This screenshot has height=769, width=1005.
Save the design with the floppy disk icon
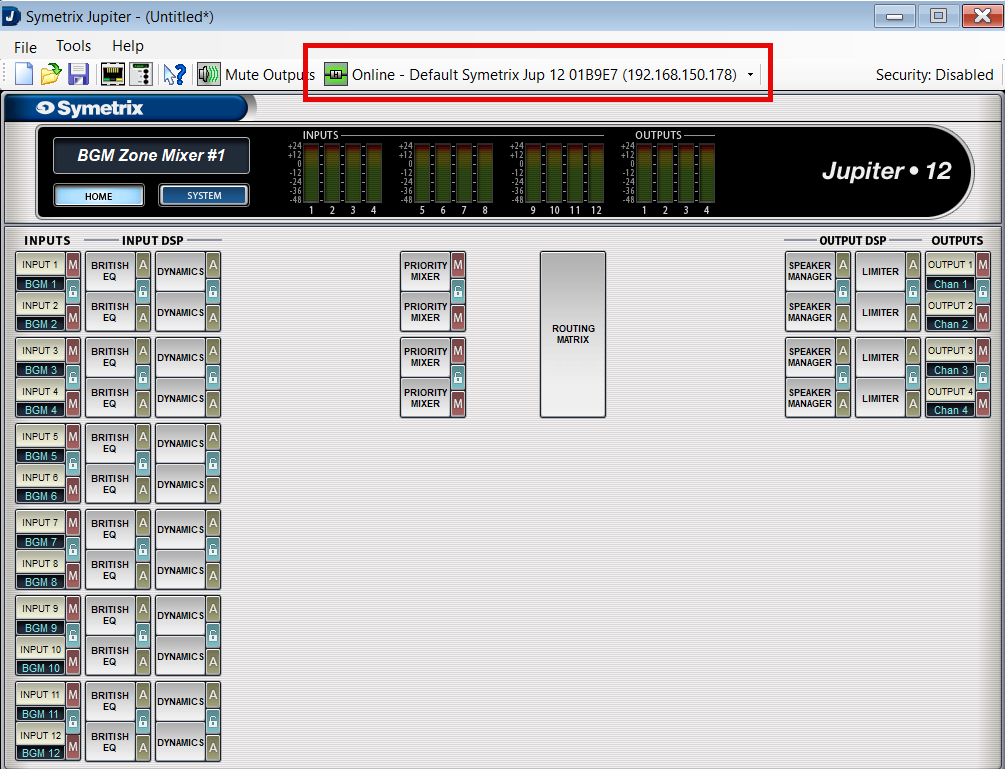[x=78, y=74]
